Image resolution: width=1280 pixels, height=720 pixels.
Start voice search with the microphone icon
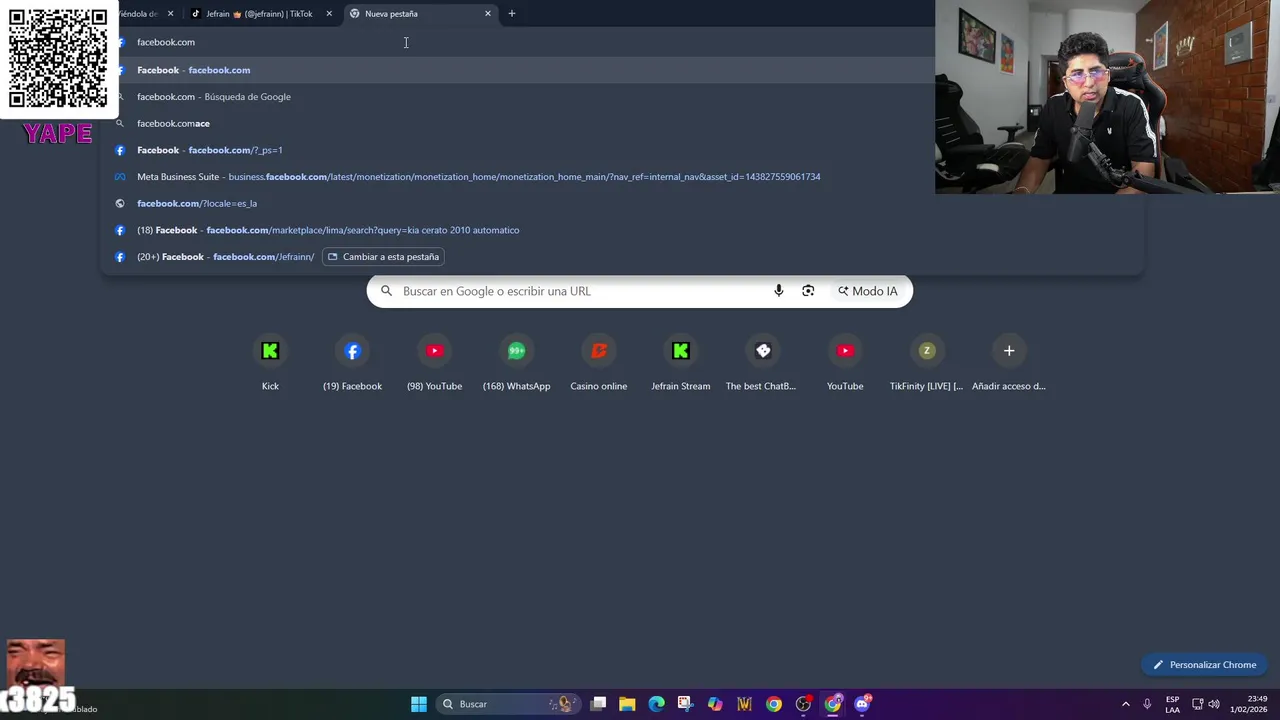coord(778,291)
